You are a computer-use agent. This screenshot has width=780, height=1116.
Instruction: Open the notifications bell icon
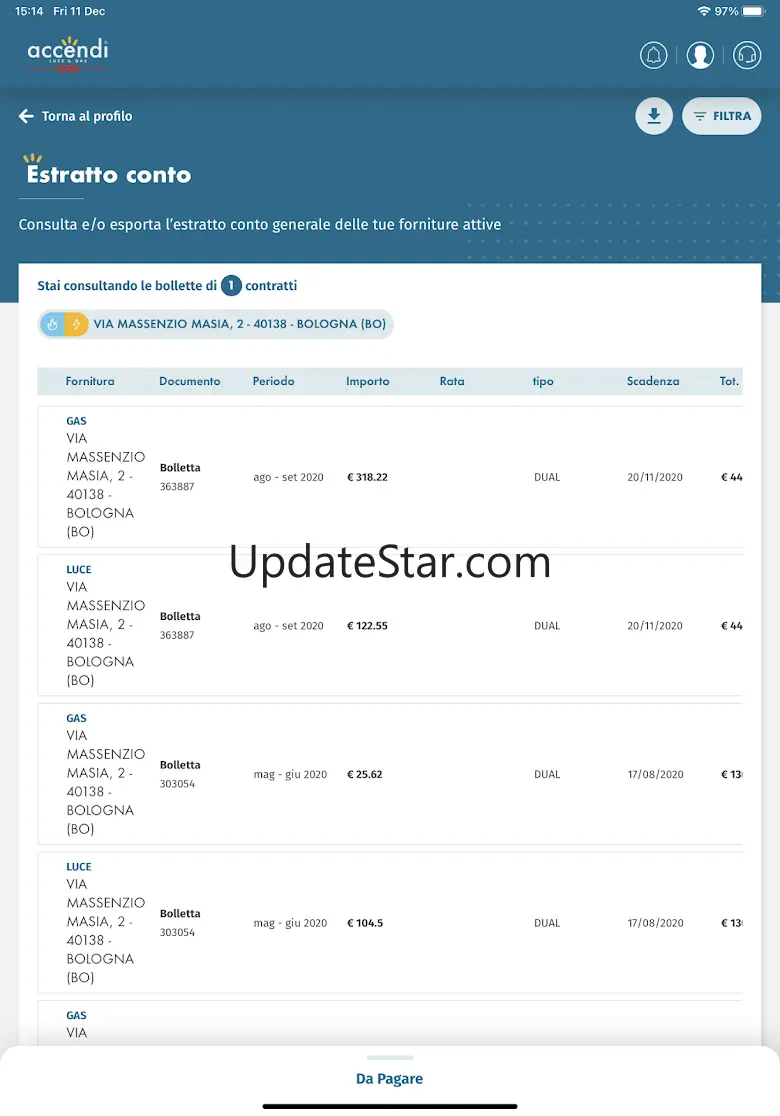[653, 55]
